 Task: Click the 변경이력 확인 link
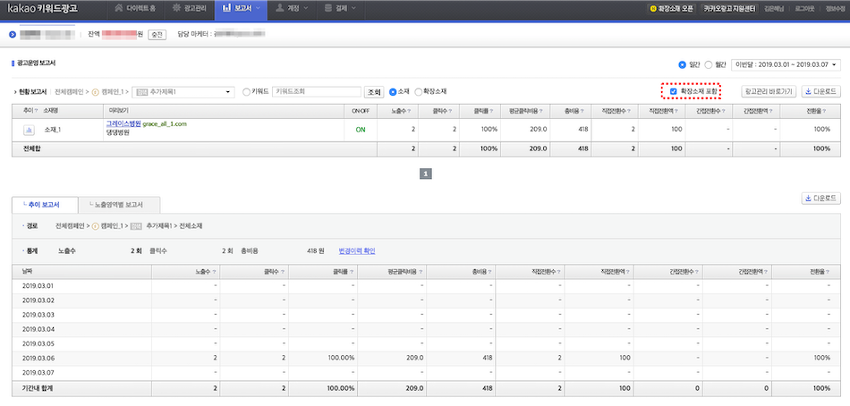click(357, 251)
